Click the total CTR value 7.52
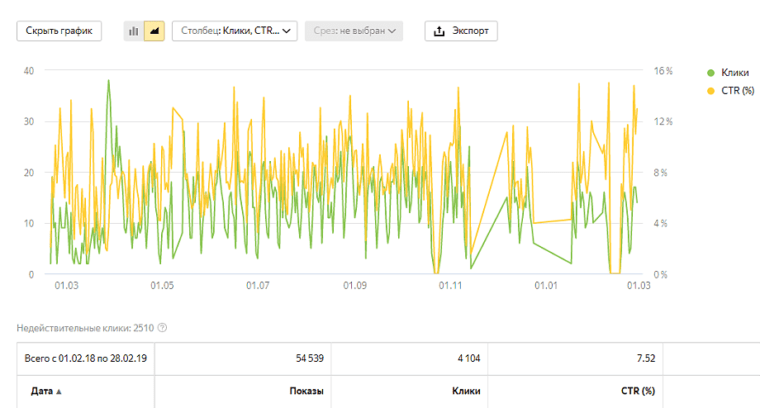The width and height of the screenshot is (760, 408). (x=646, y=359)
